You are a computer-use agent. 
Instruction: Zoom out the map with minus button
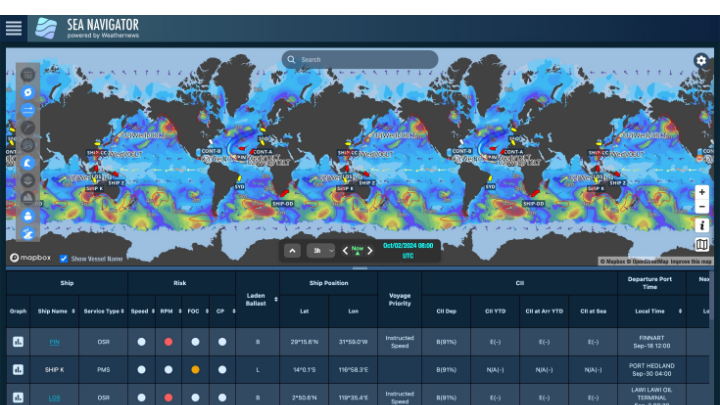click(702, 207)
